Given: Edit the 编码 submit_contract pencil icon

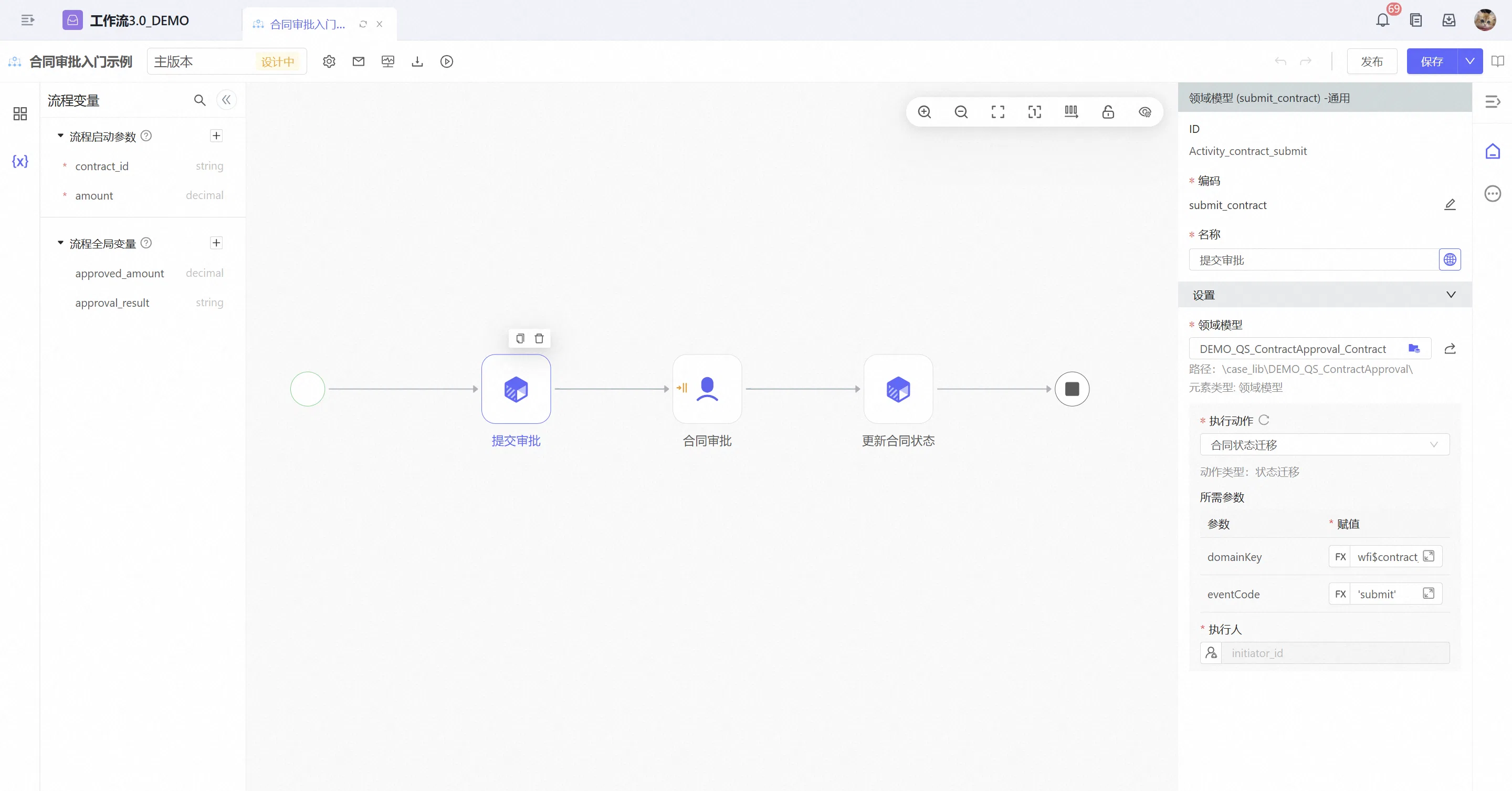Looking at the screenshot, I should pos(1450,204).
